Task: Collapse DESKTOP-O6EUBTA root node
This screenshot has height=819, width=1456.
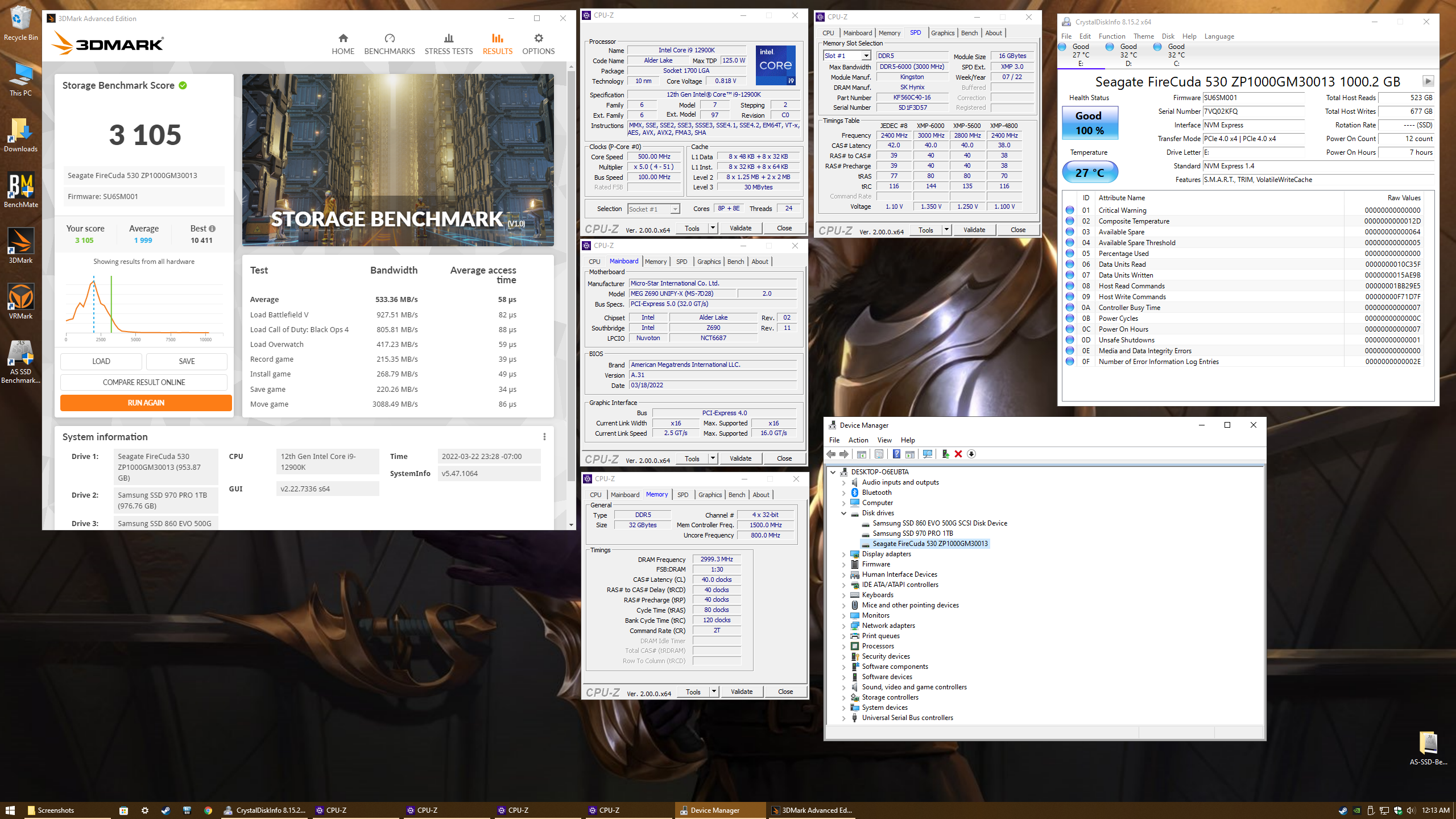Action: coord(833,472)
